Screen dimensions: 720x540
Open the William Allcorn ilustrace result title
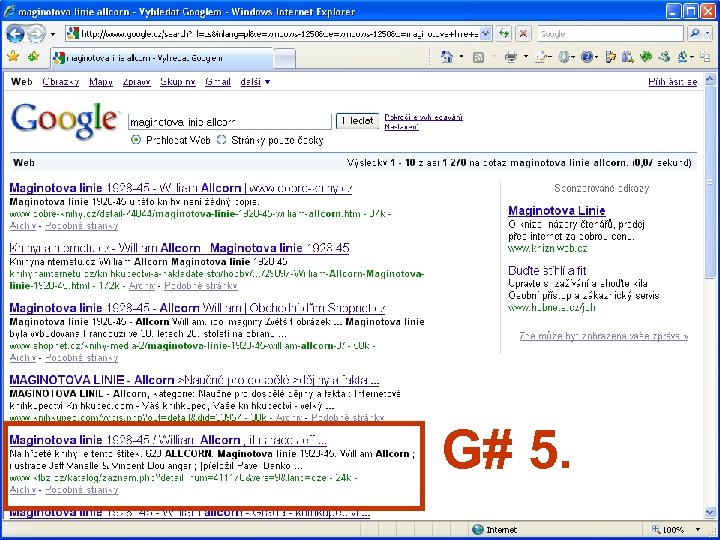(168, 440)
